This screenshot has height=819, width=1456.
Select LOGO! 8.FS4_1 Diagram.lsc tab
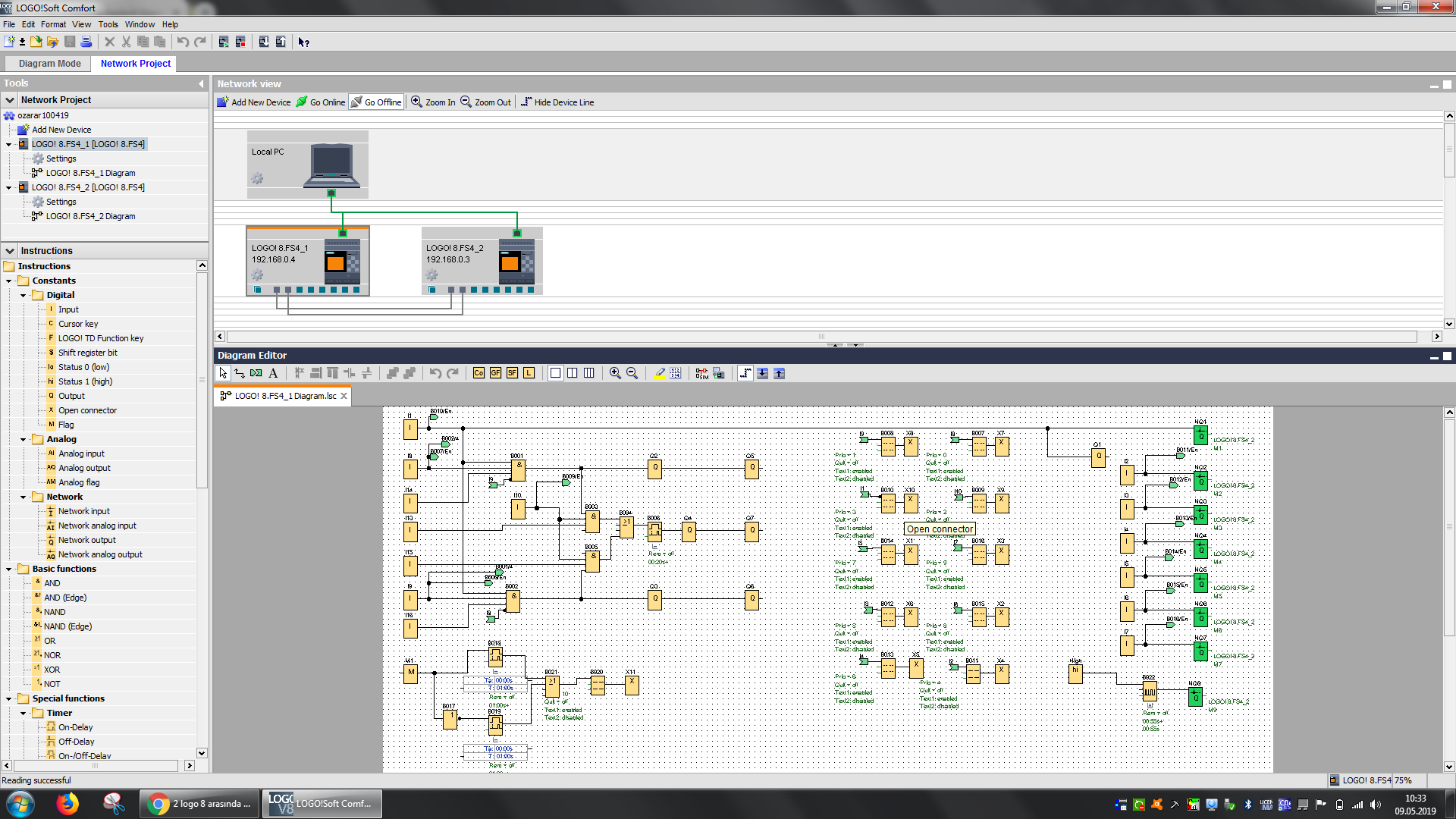284,396
